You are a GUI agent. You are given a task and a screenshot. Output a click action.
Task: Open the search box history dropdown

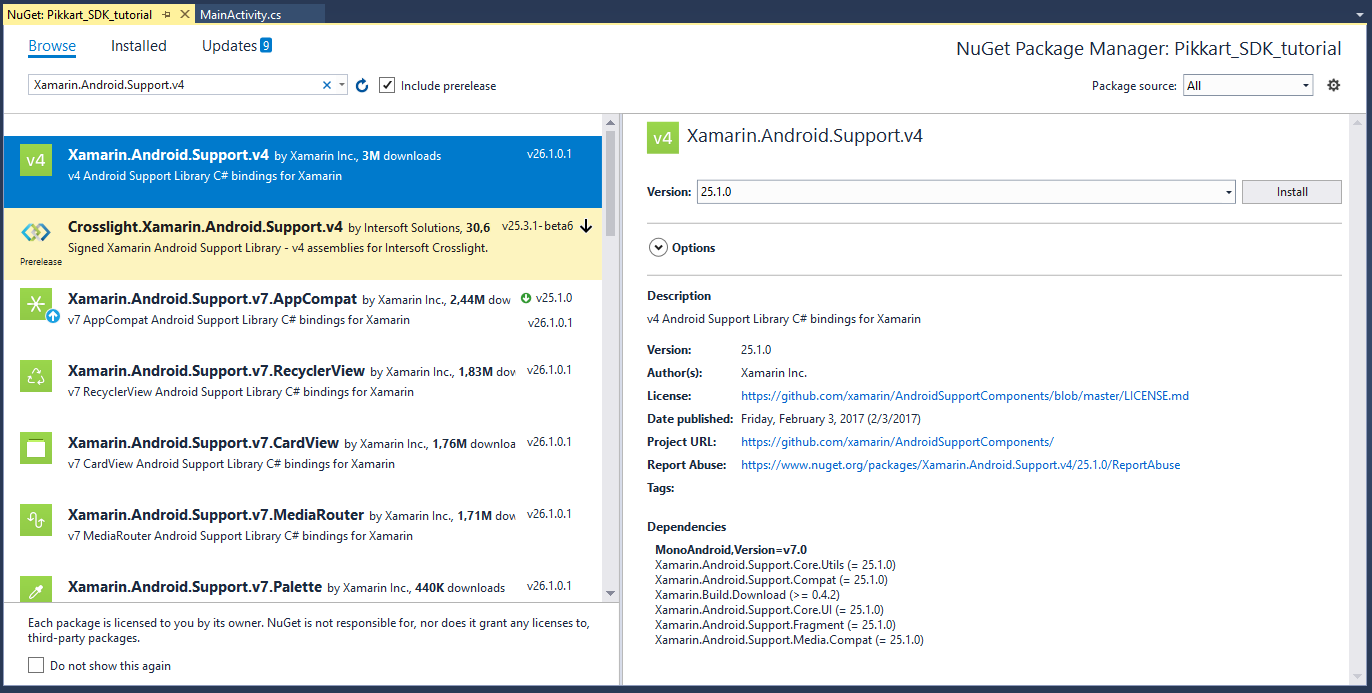(342, 86)
